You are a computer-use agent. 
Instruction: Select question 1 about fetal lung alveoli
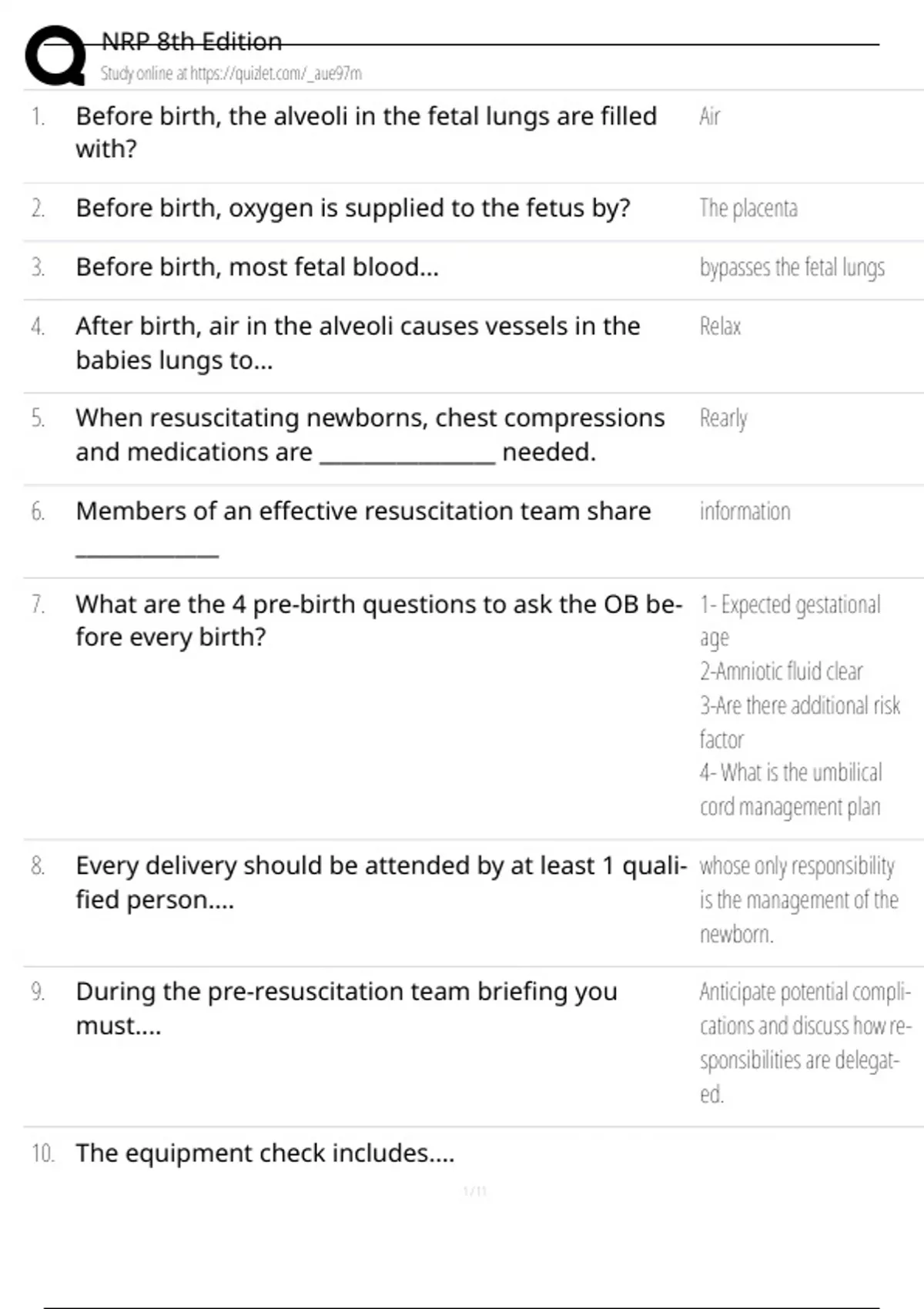click(366, 132)
